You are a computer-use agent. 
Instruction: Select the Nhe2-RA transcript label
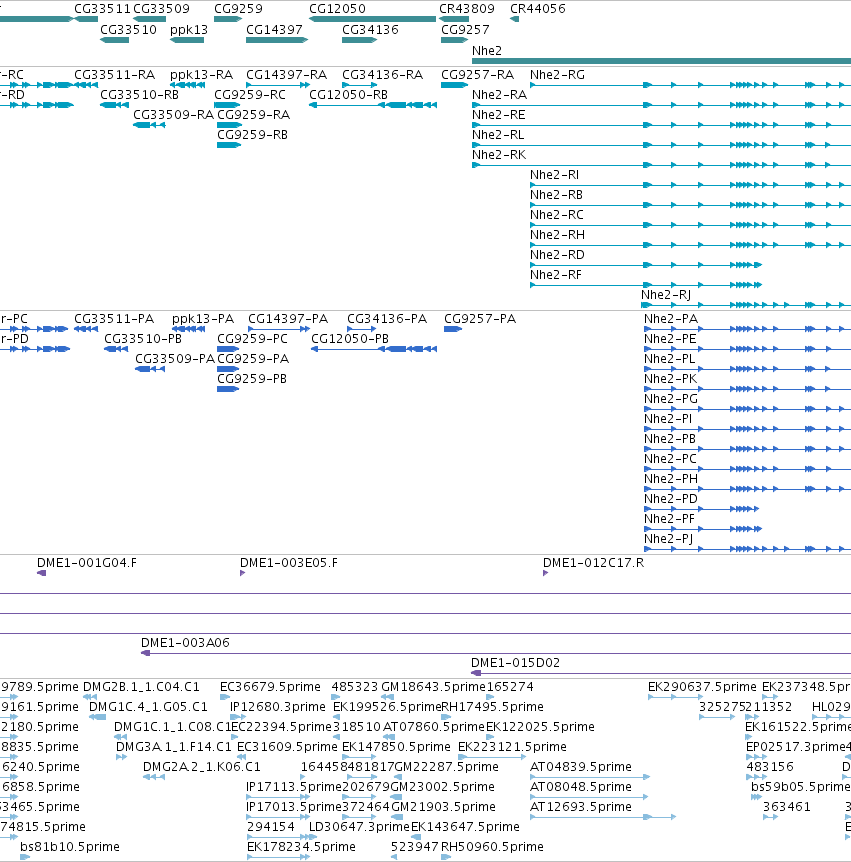pyautogui.click(x=499, y=95)
